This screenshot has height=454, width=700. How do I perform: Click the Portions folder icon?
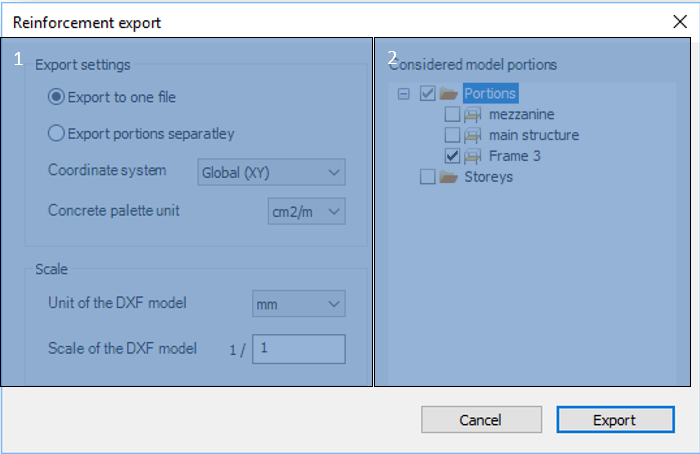coord(448,93)
